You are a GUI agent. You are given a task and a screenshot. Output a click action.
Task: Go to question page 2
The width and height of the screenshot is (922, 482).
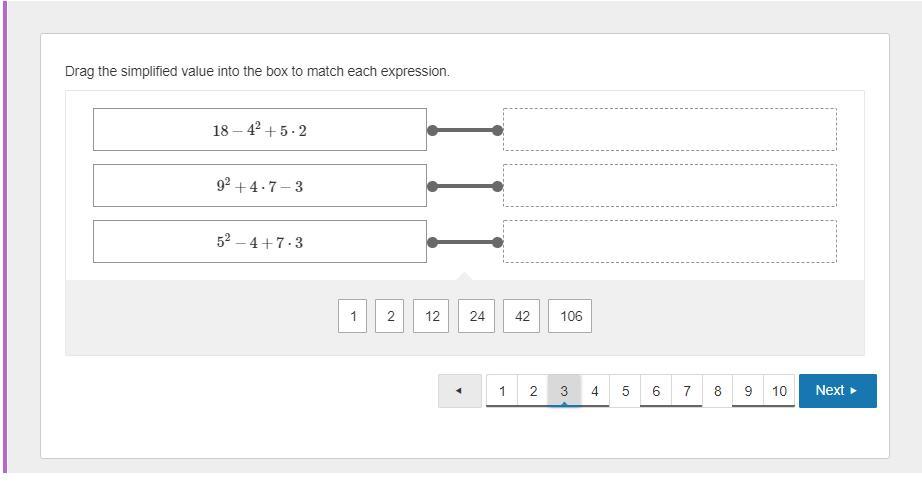[533, 391]
